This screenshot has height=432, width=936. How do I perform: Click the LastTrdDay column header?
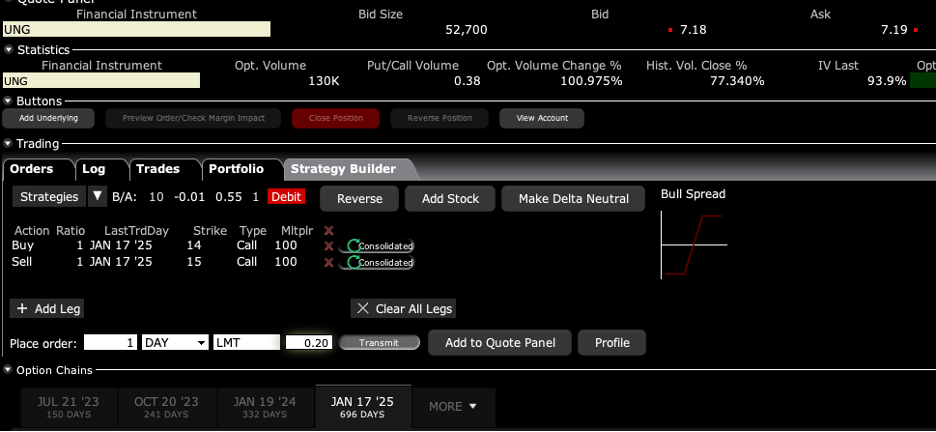click(136, 230)
